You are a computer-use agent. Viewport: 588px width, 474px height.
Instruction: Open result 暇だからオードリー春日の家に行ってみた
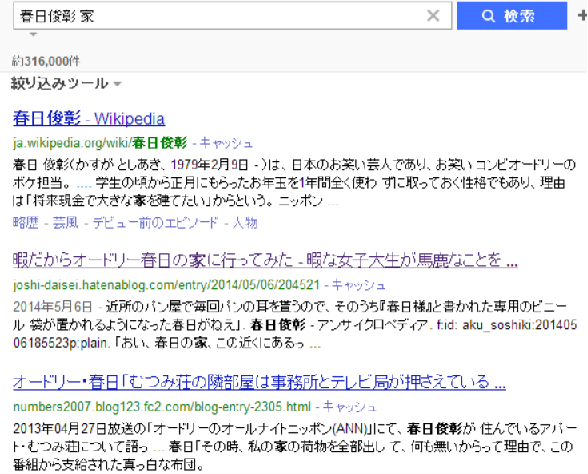(266, 260)
